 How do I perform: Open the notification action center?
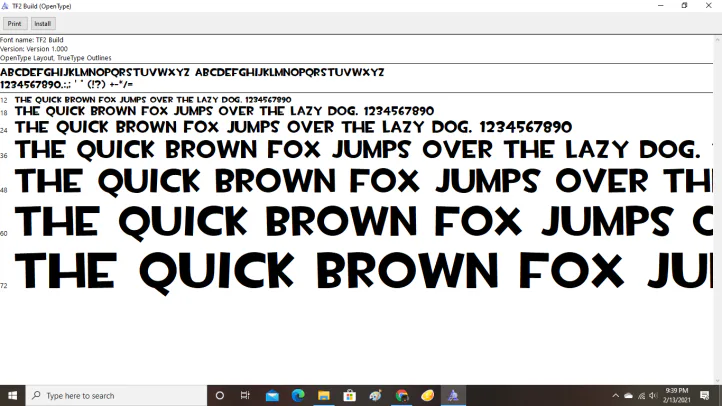tap(705, 395)
